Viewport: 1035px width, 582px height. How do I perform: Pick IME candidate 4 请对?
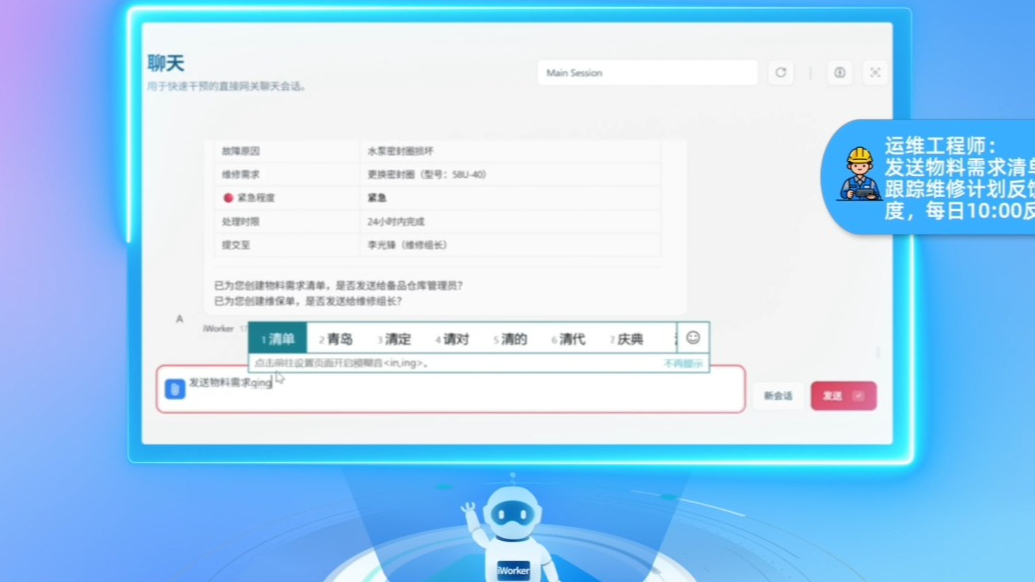point(452,339)
